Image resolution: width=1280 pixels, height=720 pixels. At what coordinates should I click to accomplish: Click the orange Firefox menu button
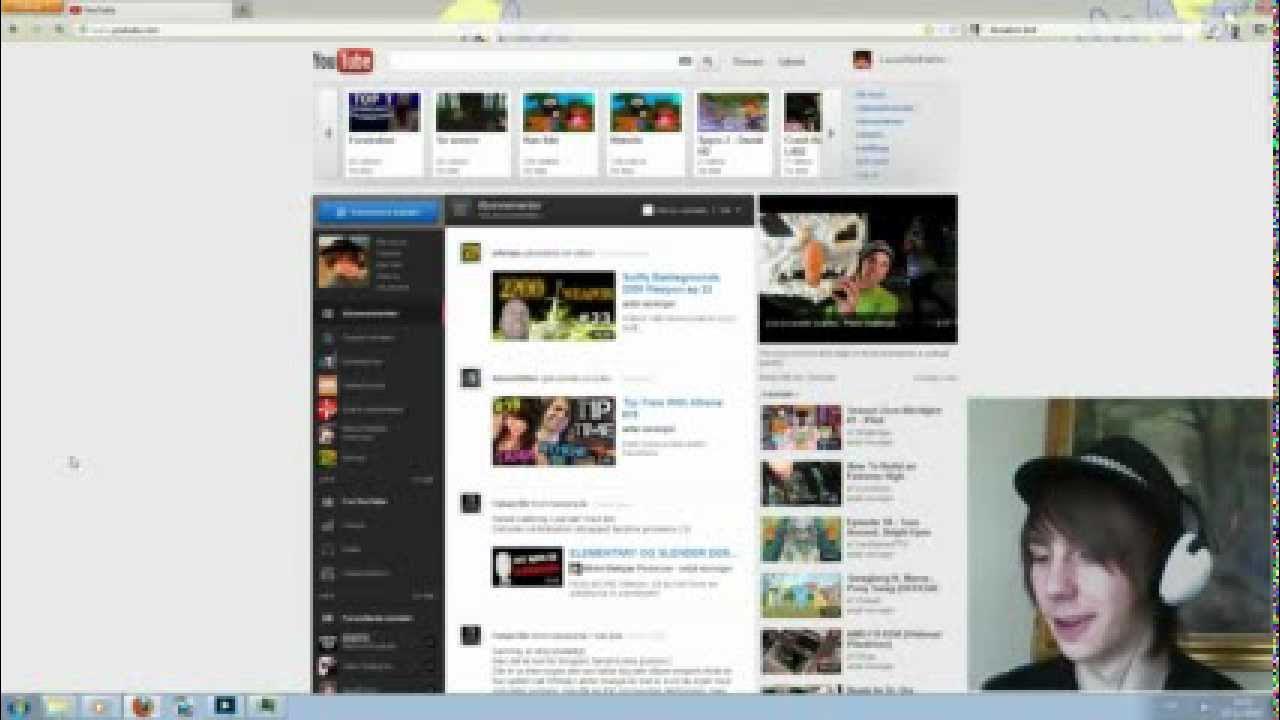tap(30, 8)
